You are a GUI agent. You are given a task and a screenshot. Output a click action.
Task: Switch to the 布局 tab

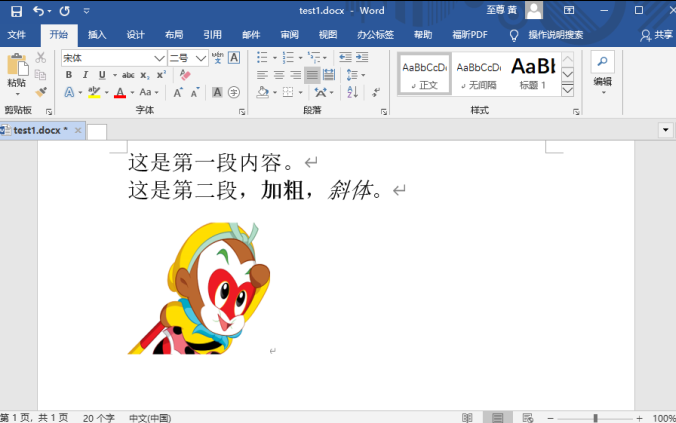[x=174, y=35]
